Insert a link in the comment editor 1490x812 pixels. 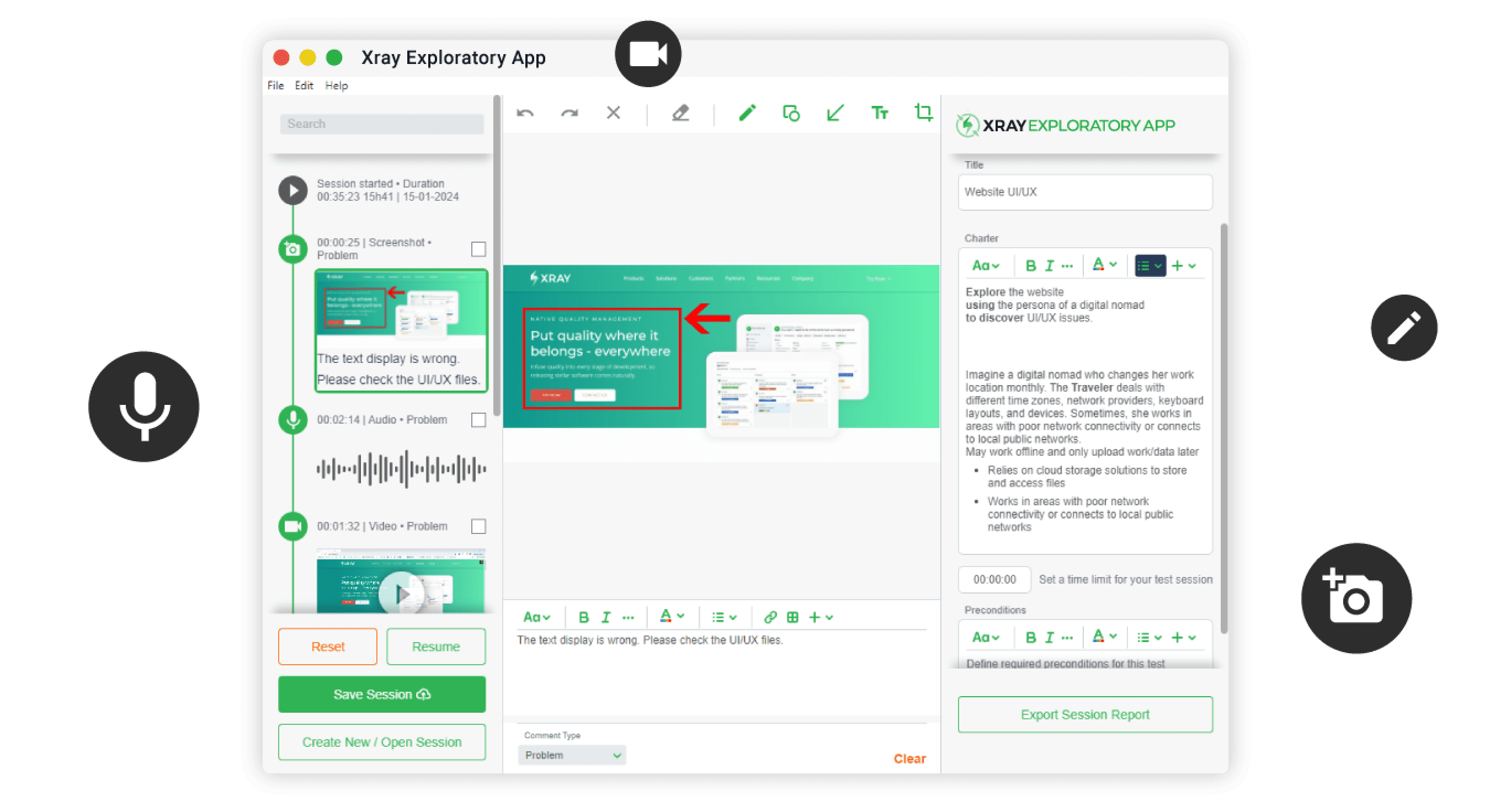(769, 617)
